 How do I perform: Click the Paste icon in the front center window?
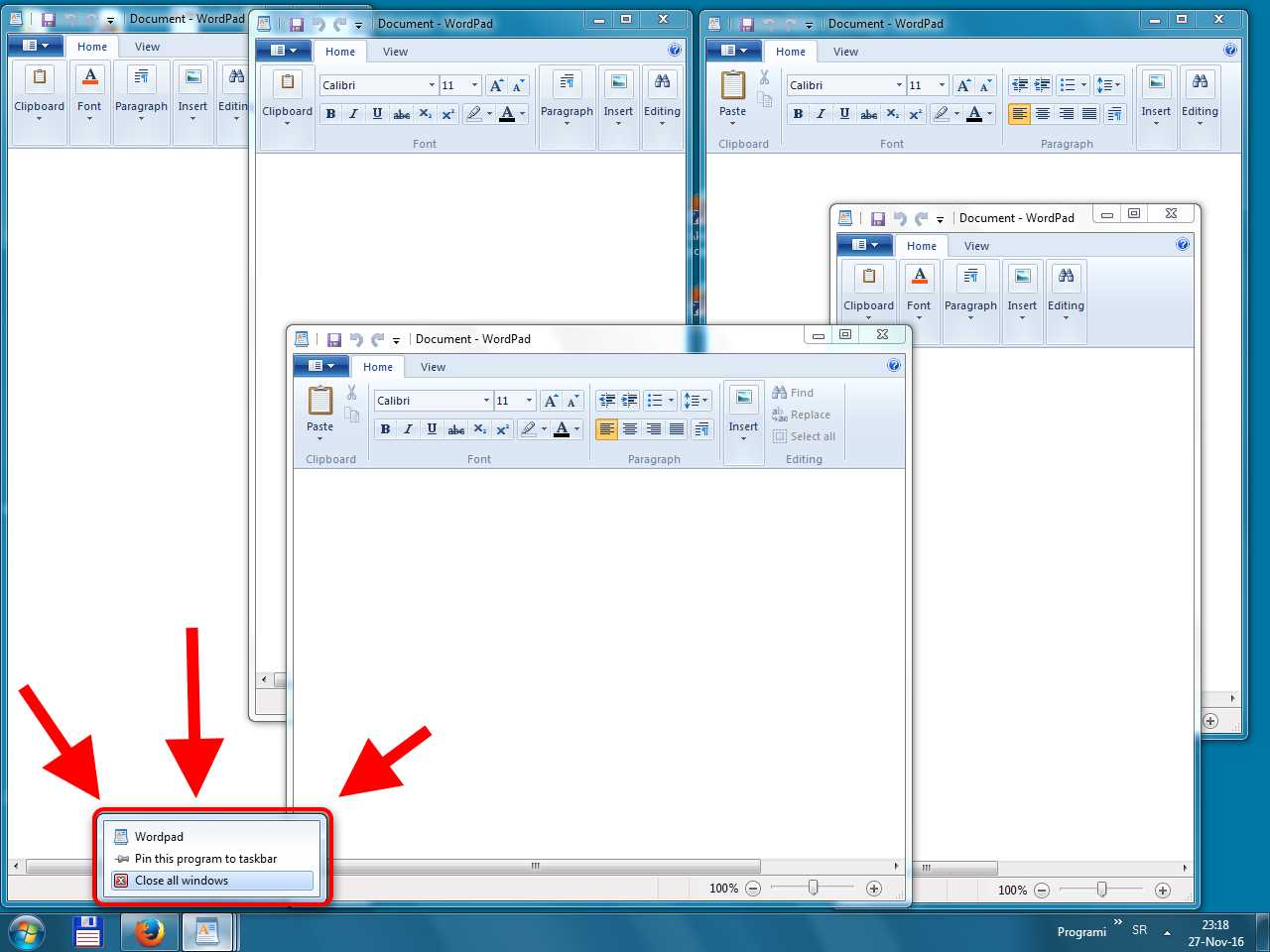(x=319, y=401)
